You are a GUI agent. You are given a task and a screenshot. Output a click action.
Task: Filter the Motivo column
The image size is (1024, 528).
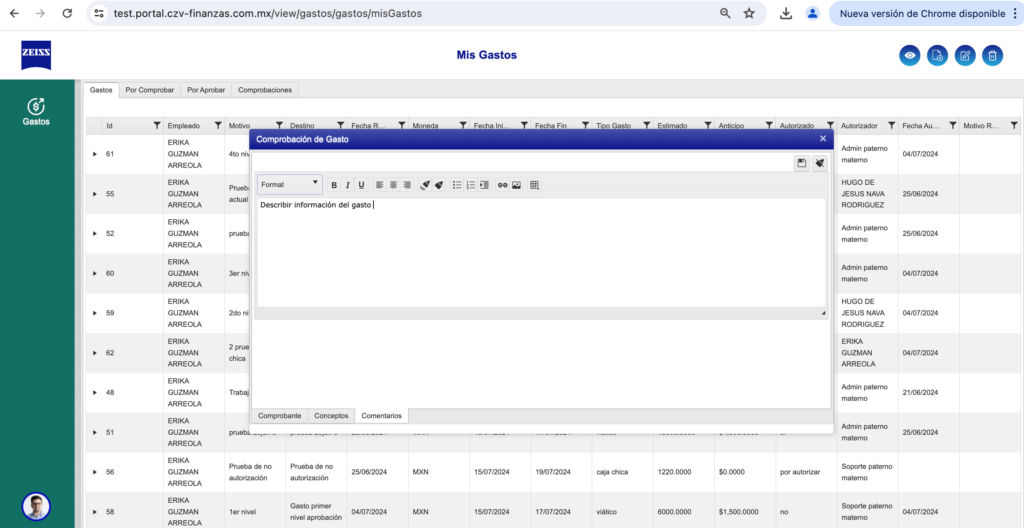279,125
